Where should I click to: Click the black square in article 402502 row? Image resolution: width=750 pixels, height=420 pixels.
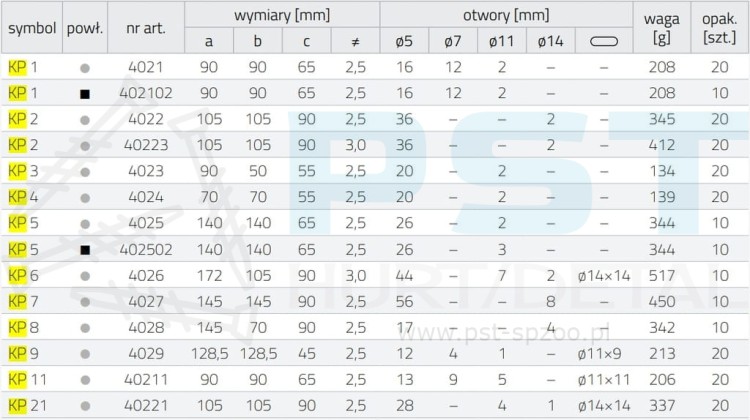(x=85, y=249)
